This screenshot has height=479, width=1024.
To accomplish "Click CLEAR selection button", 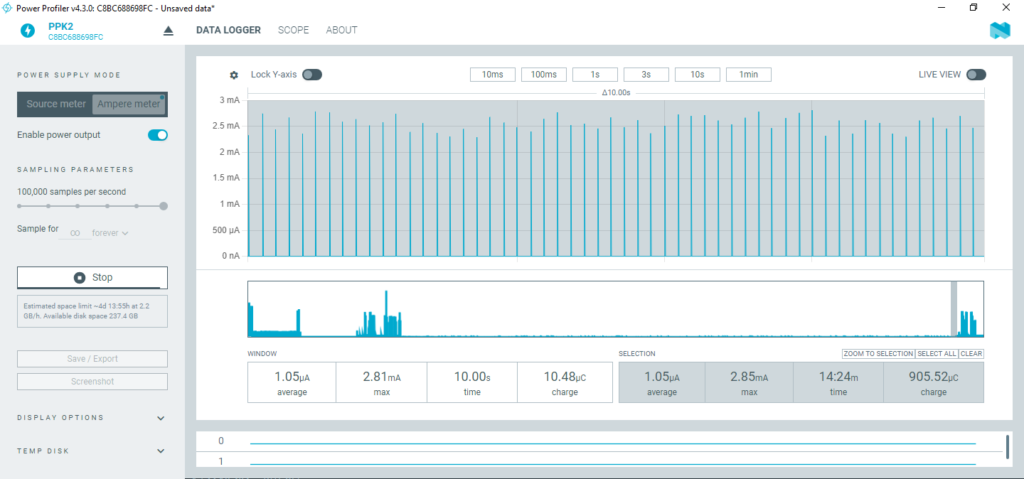I will pyautogui.click(x=971, y=354).
